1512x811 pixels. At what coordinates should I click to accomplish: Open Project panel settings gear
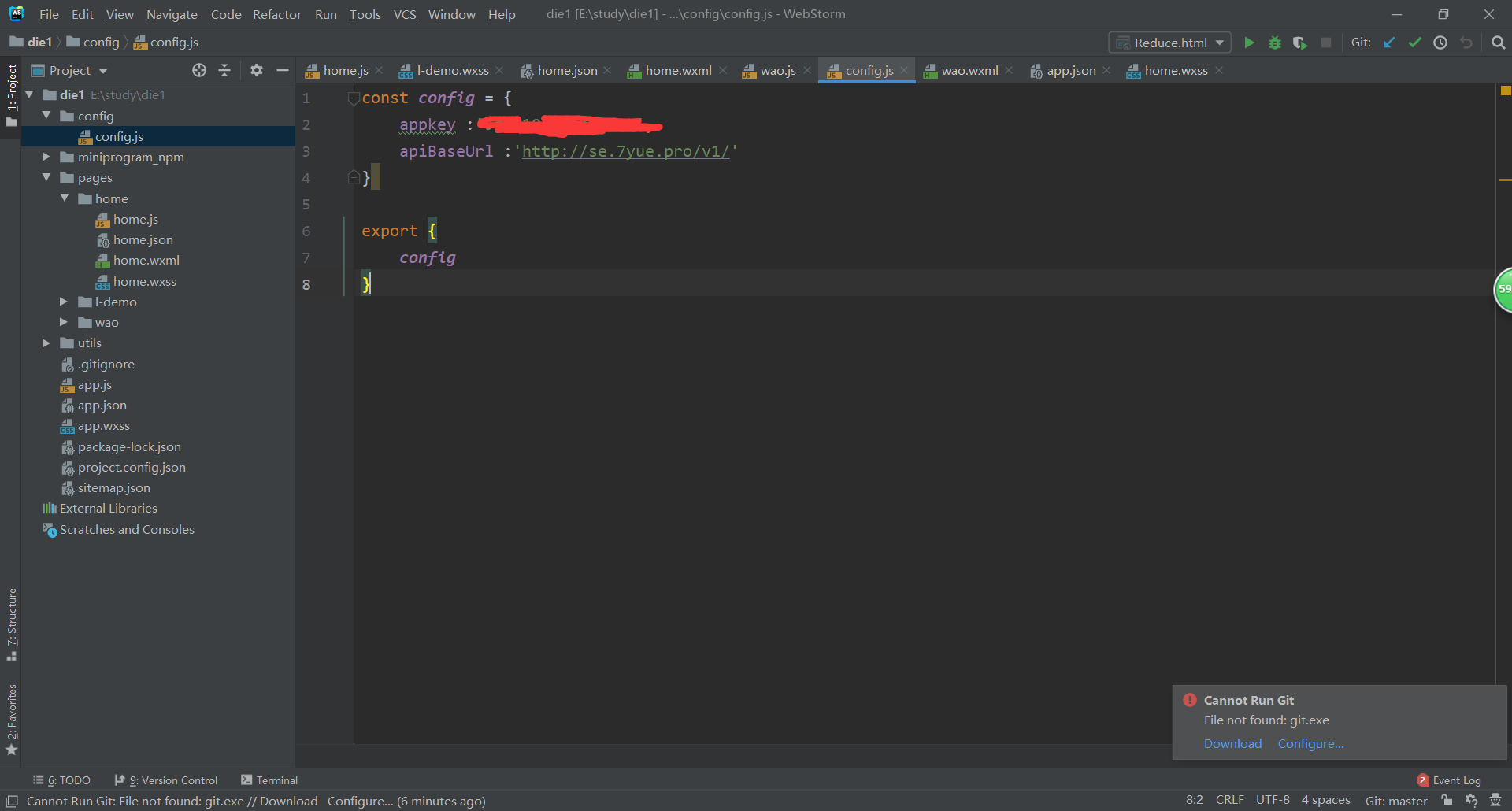[256, 70]
